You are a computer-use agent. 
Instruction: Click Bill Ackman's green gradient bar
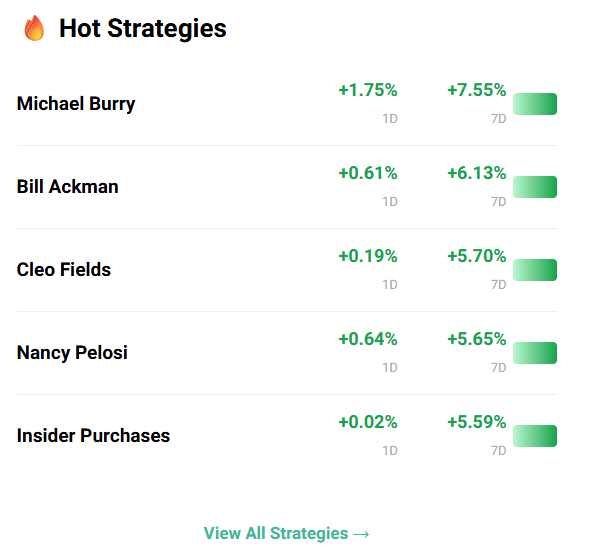[x=535, y=187]
